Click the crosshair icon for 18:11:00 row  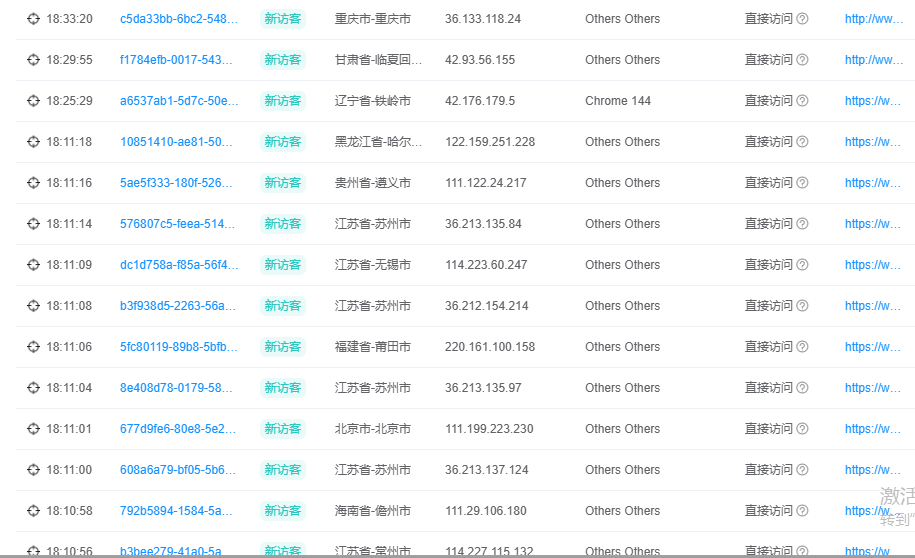click(x=33, y=470)
